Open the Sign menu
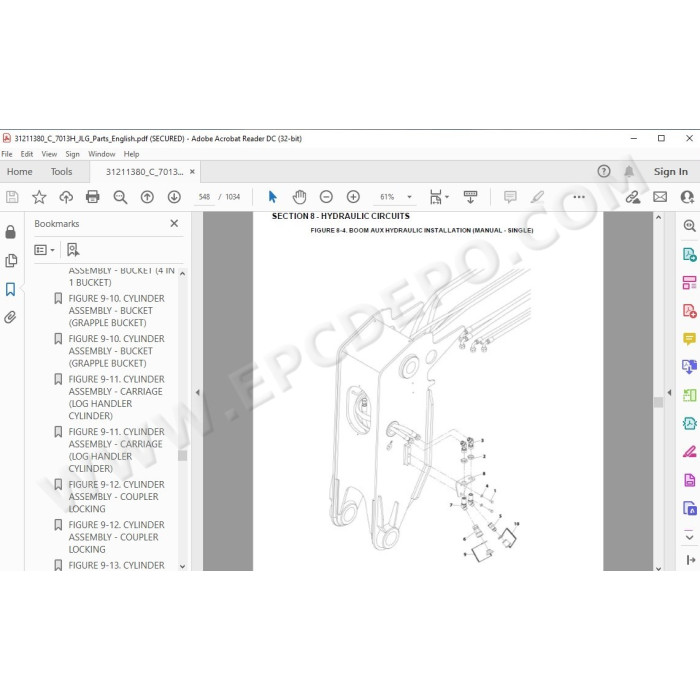Image resolution: width=700 pixels, height=700 pixels. 72,154
